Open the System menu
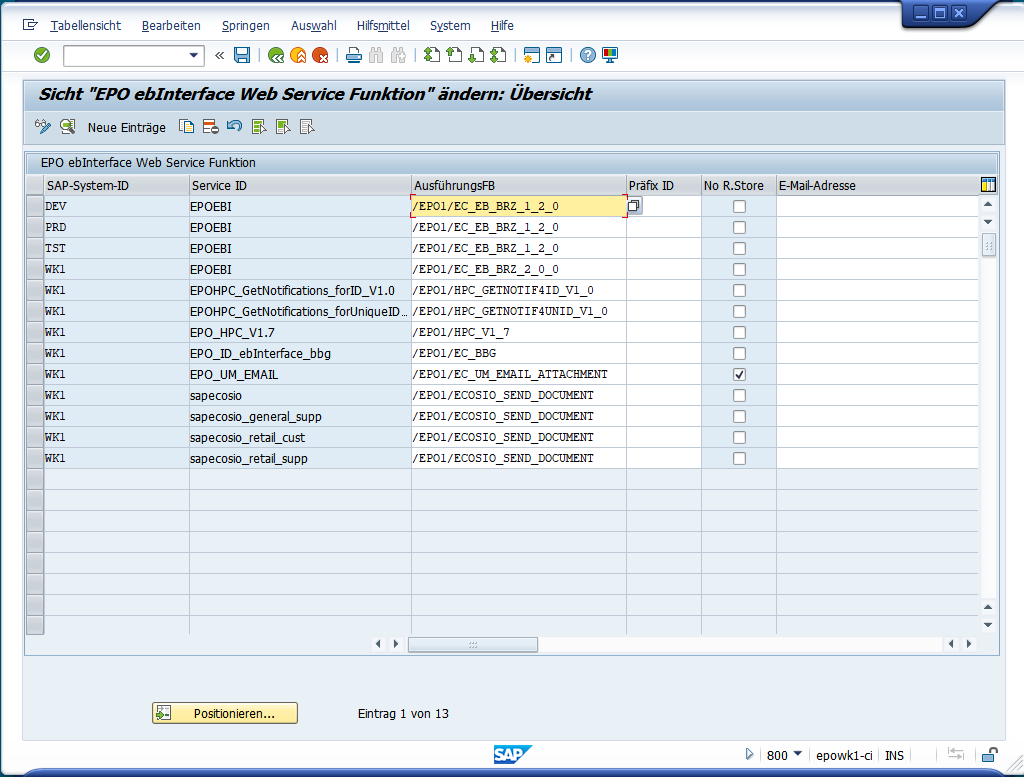The width and height of the screenshot is (1024, 777). point(450,25)
